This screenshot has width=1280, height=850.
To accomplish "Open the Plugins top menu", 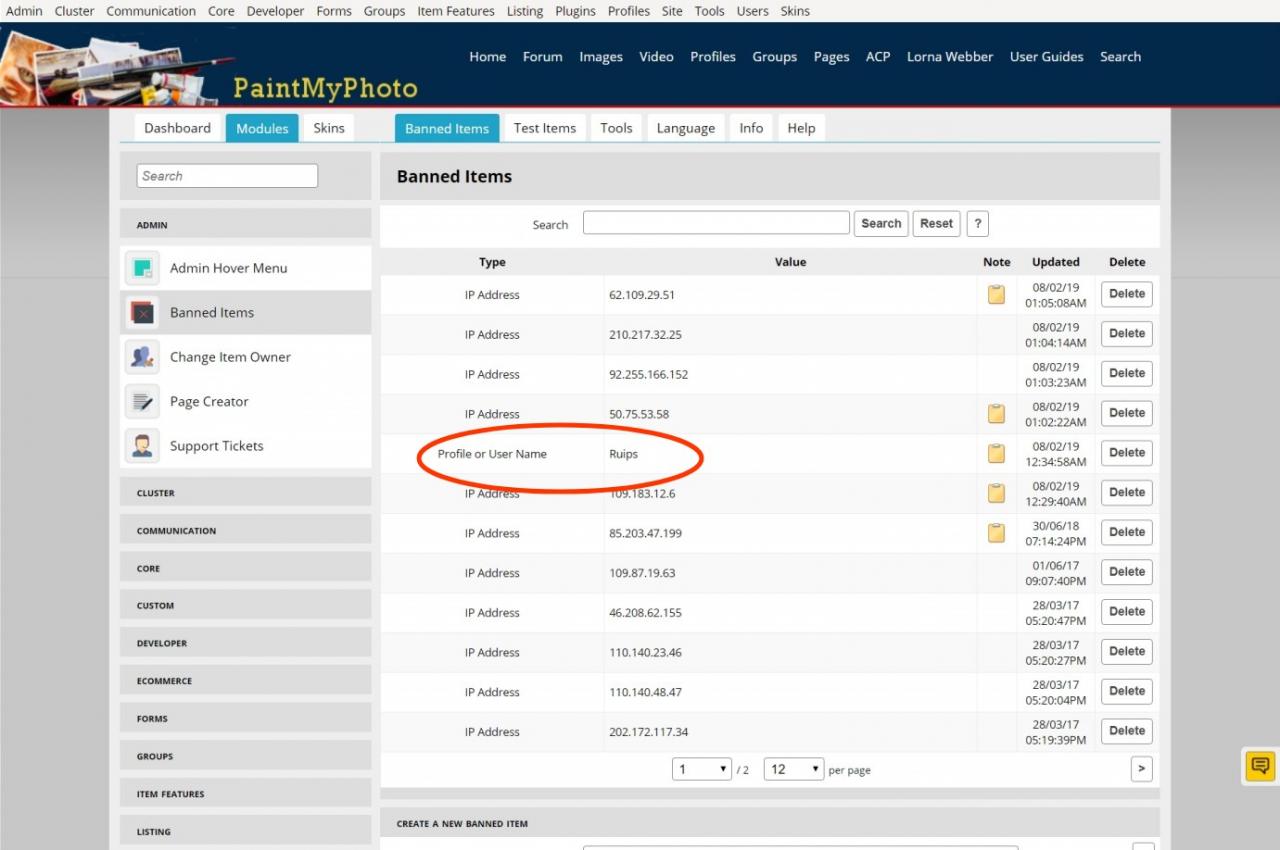I will click(x=575, y=11).
